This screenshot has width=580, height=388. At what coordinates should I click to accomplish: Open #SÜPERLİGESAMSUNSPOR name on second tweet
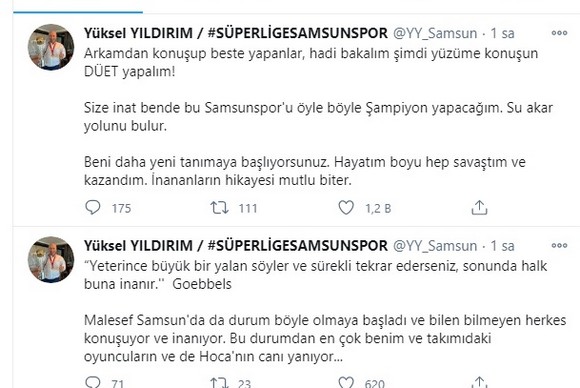298,246
